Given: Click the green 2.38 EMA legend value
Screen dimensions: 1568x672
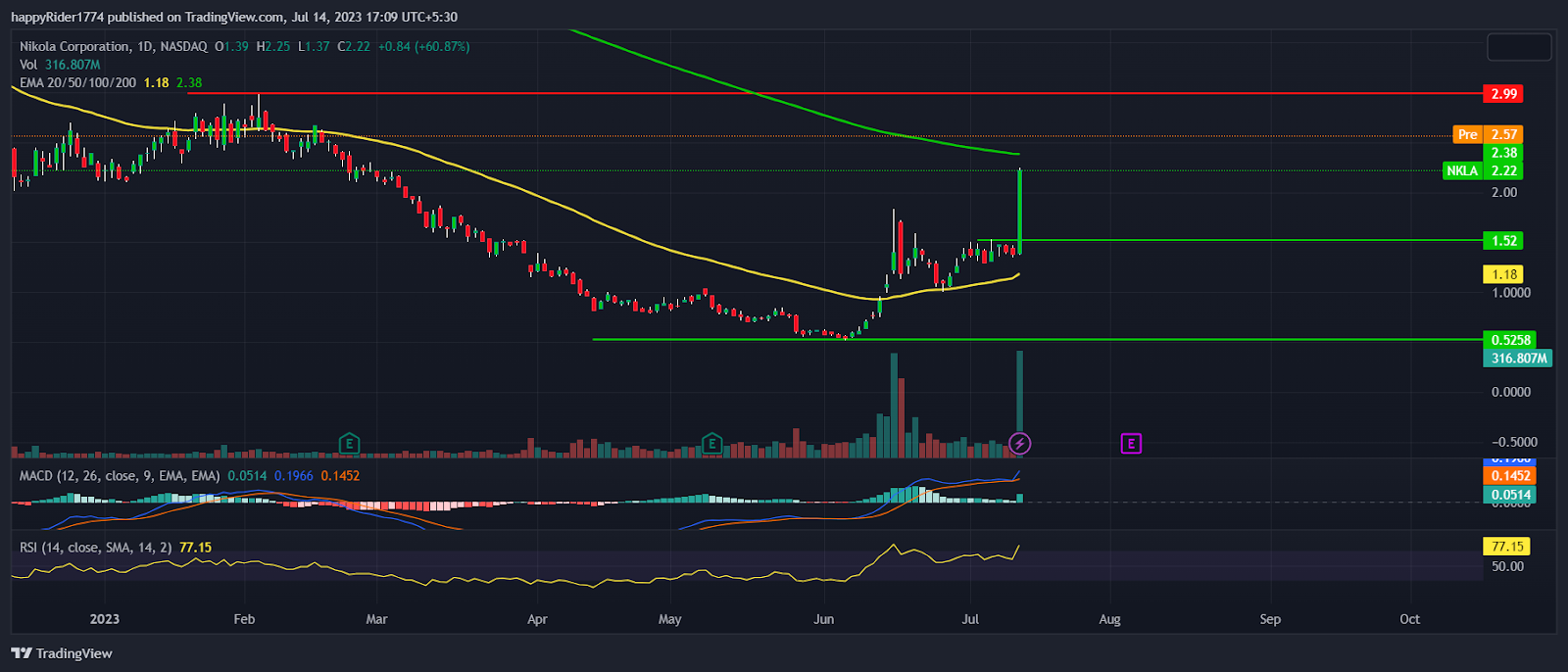Looking at the screenshot, I should (189, 83).
